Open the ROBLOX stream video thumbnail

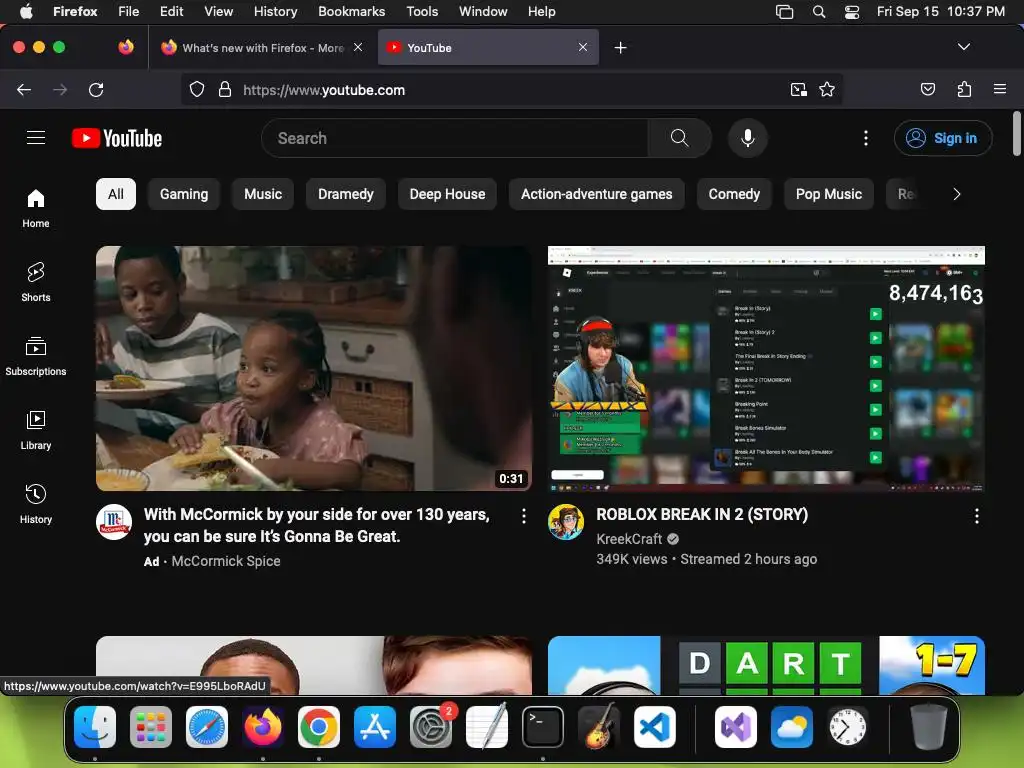click(766, 368)
